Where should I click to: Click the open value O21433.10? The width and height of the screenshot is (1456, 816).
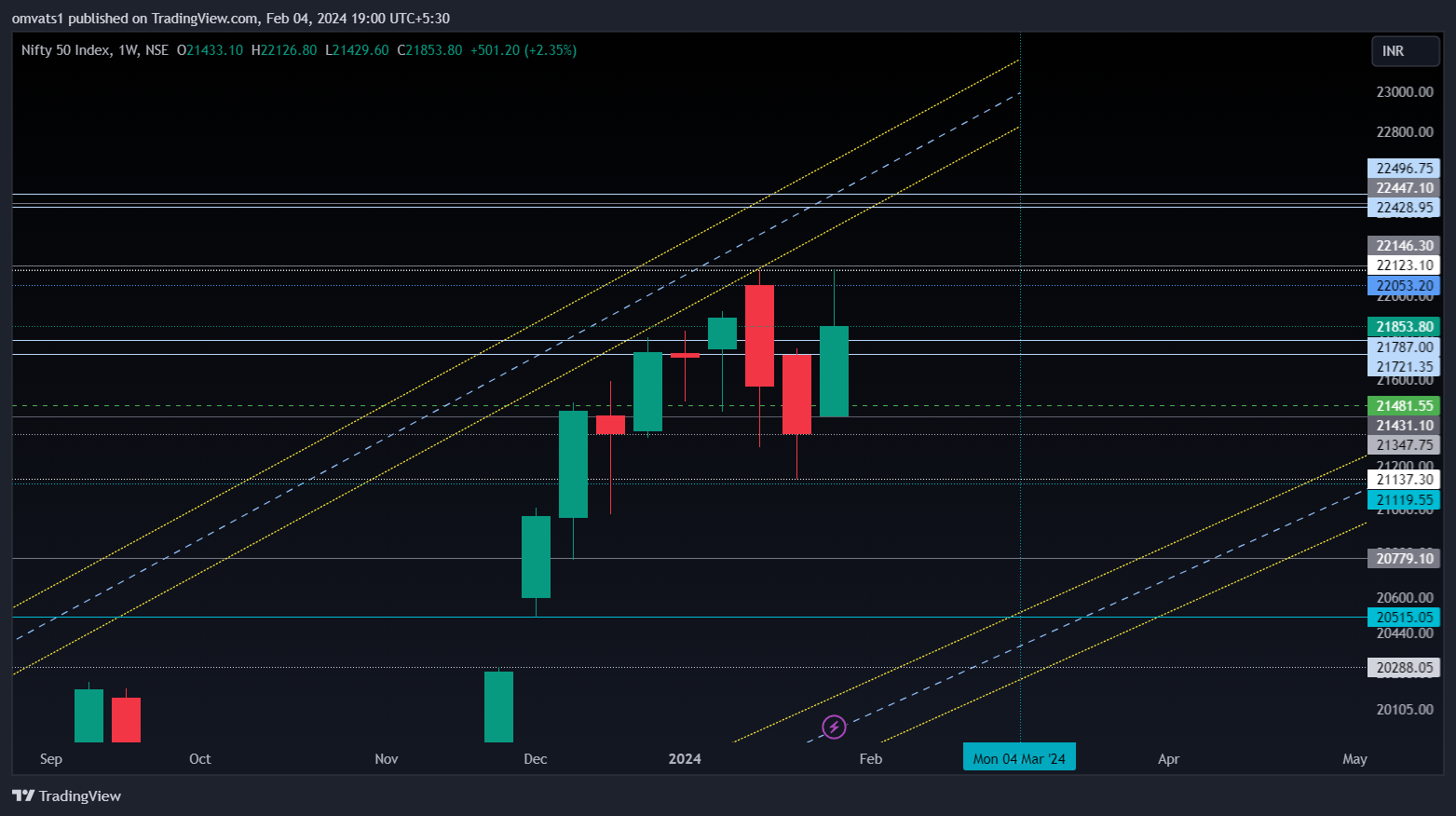[210, 50]
